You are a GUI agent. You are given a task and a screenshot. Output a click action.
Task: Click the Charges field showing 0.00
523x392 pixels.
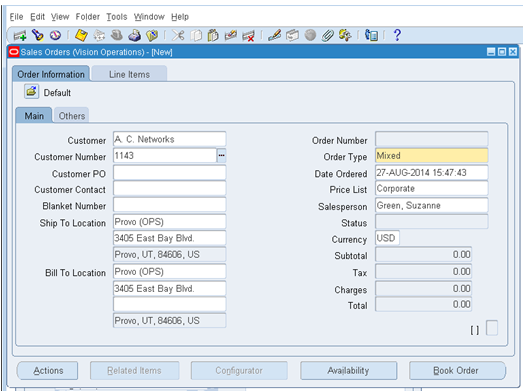(x=424, y=289)
